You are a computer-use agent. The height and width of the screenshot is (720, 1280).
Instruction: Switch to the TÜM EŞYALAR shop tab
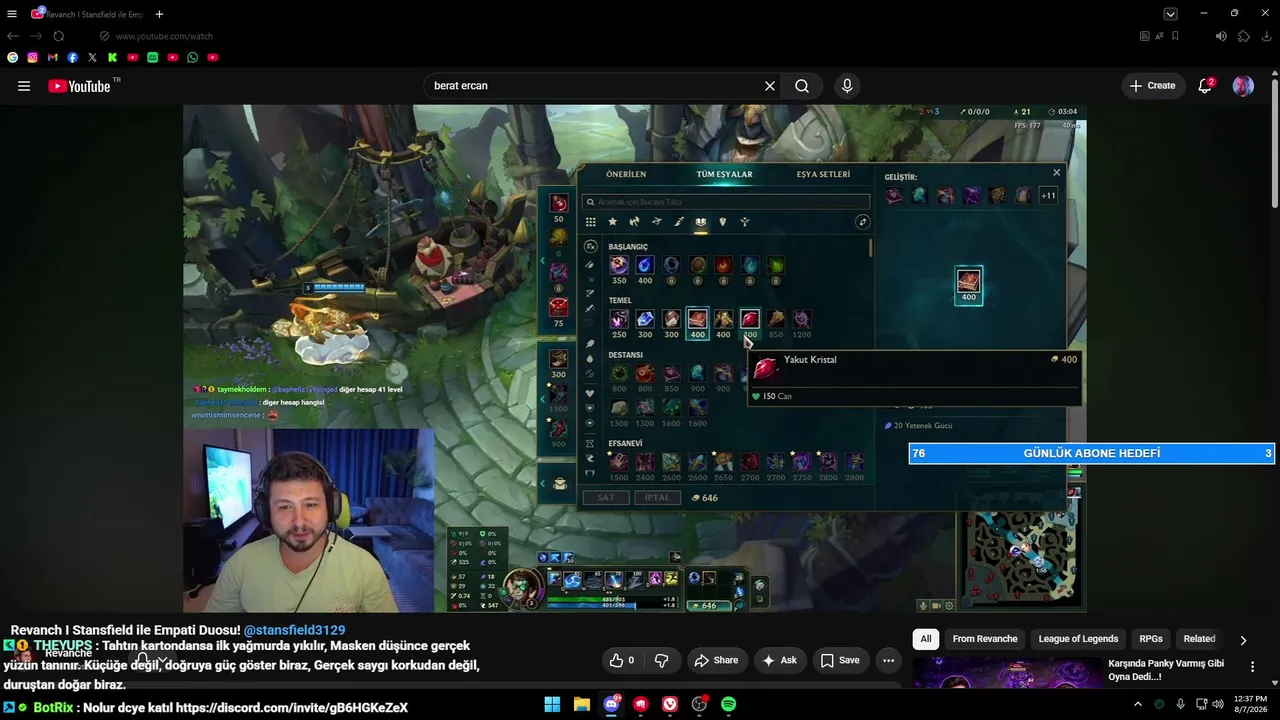click(x=724, y=174)
